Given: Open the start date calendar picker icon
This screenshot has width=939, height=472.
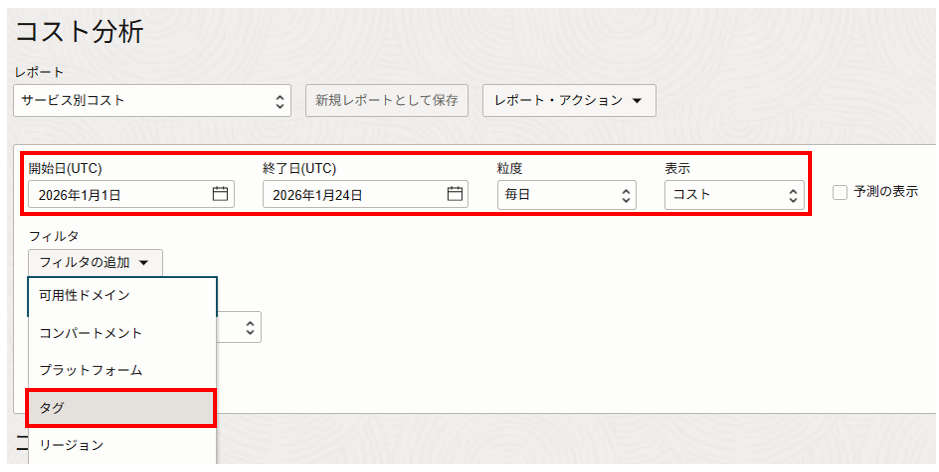Looking at the screenshot, I should (220, 194).
